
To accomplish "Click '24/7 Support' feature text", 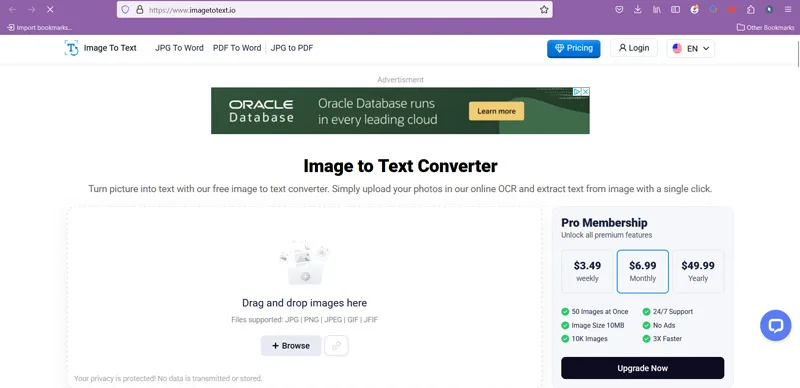I will 672,311.
